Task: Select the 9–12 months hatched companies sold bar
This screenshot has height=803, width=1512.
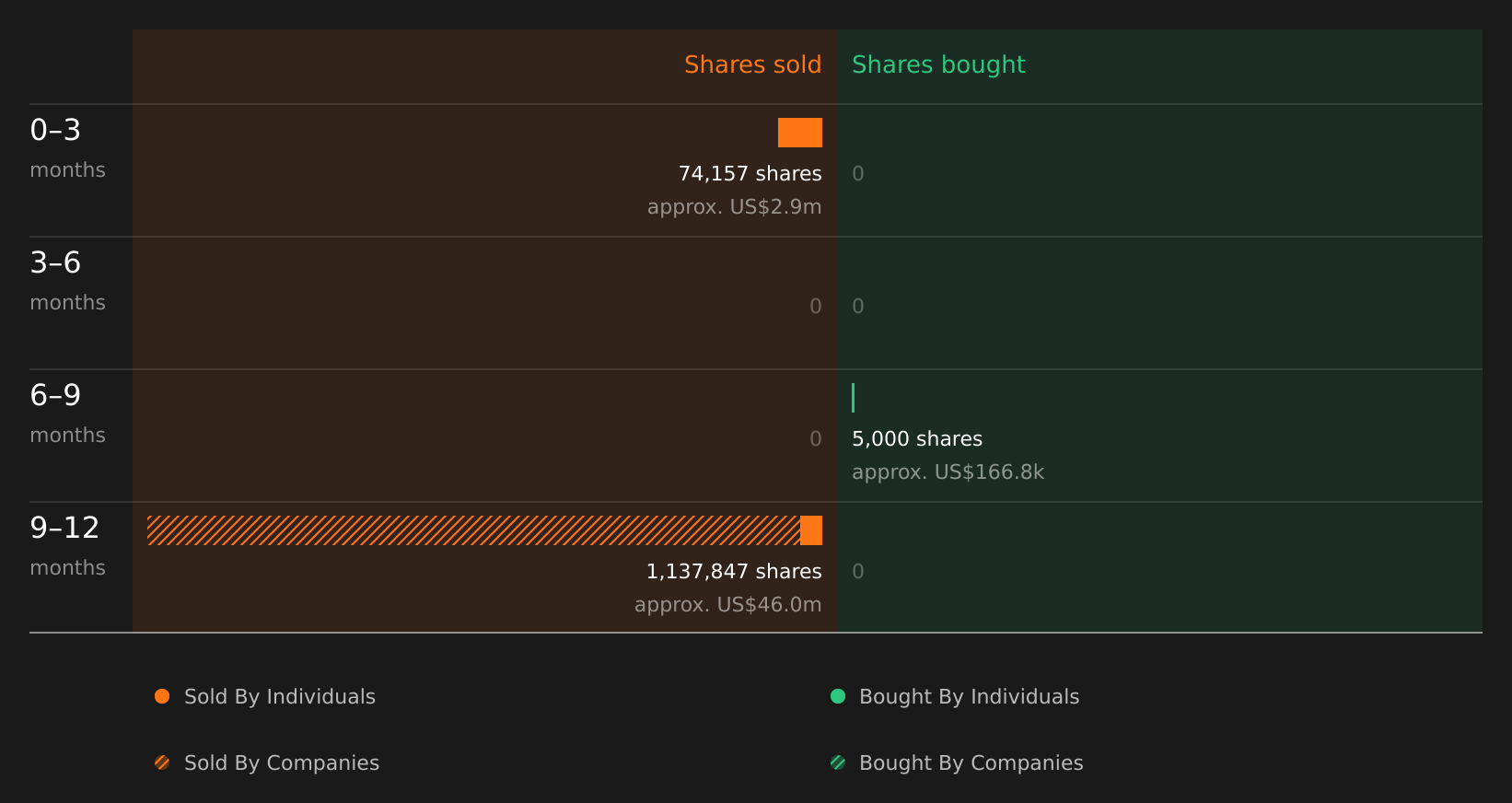Action: tap(473, 530)
